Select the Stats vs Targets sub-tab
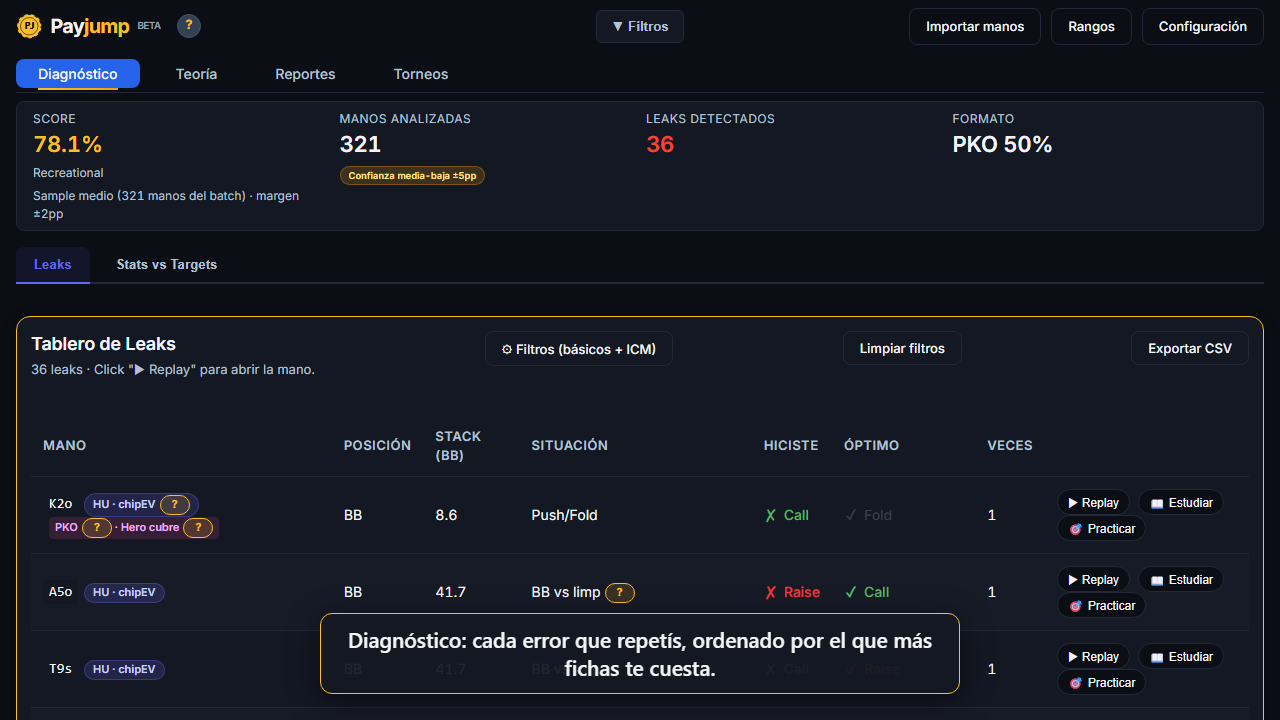The height and width of the screenshot is (720, 1280). 167,265
